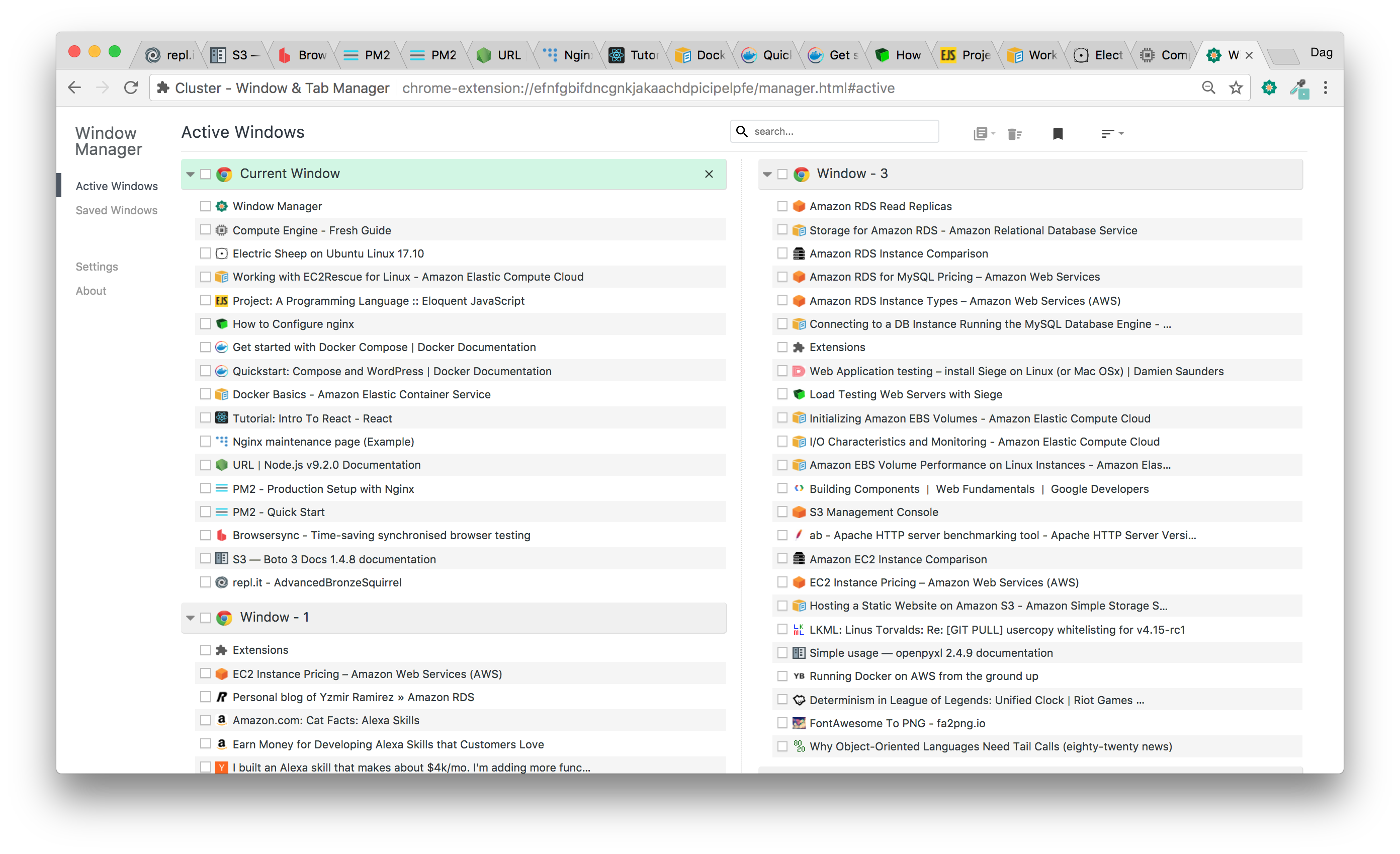The width and height of the screenshot is (1400, 854).
Task: Open the sort options dropdown
Action: [x=1112, y=133]
